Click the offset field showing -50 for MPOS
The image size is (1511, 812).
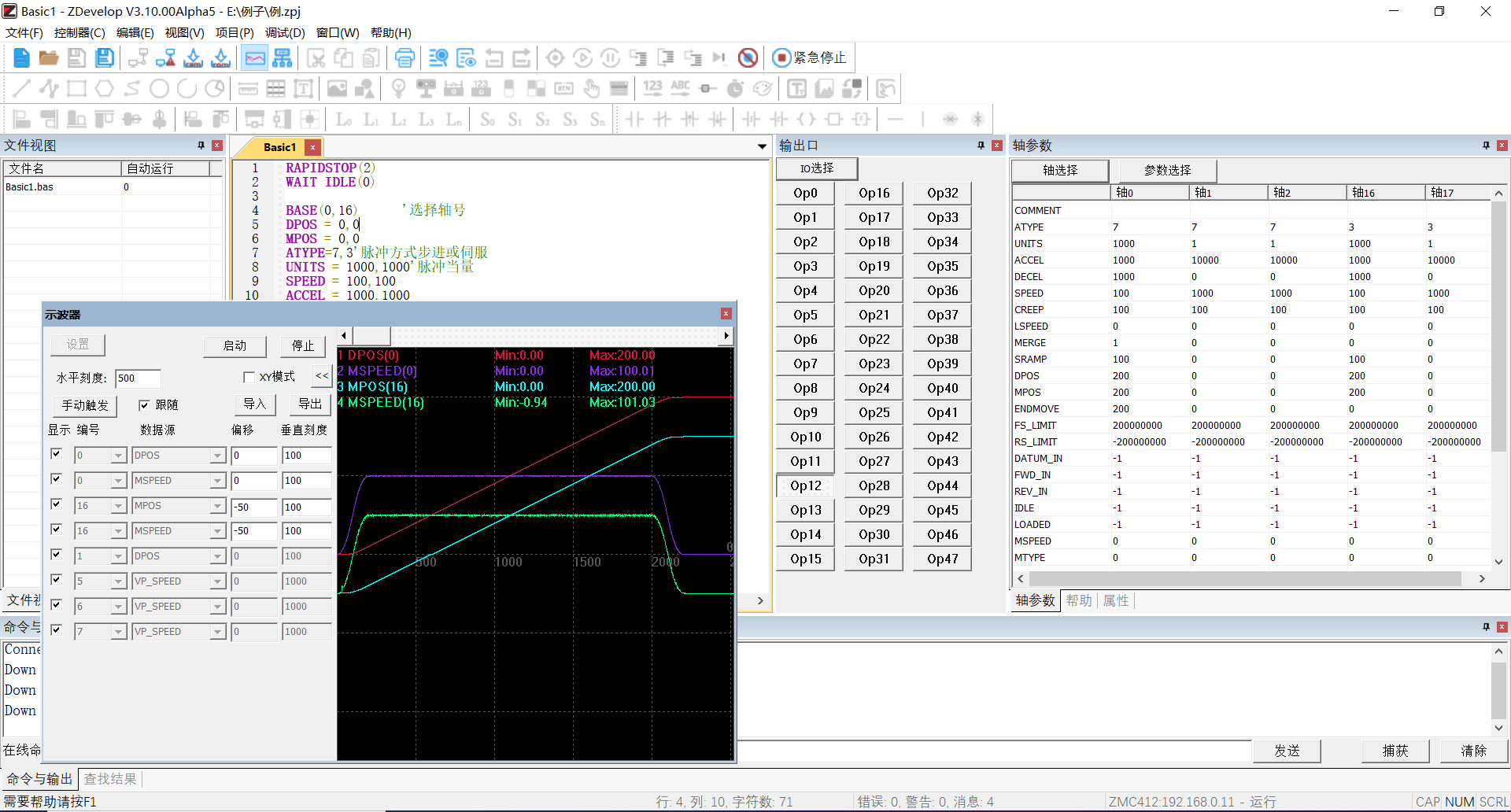pos(254,507)
